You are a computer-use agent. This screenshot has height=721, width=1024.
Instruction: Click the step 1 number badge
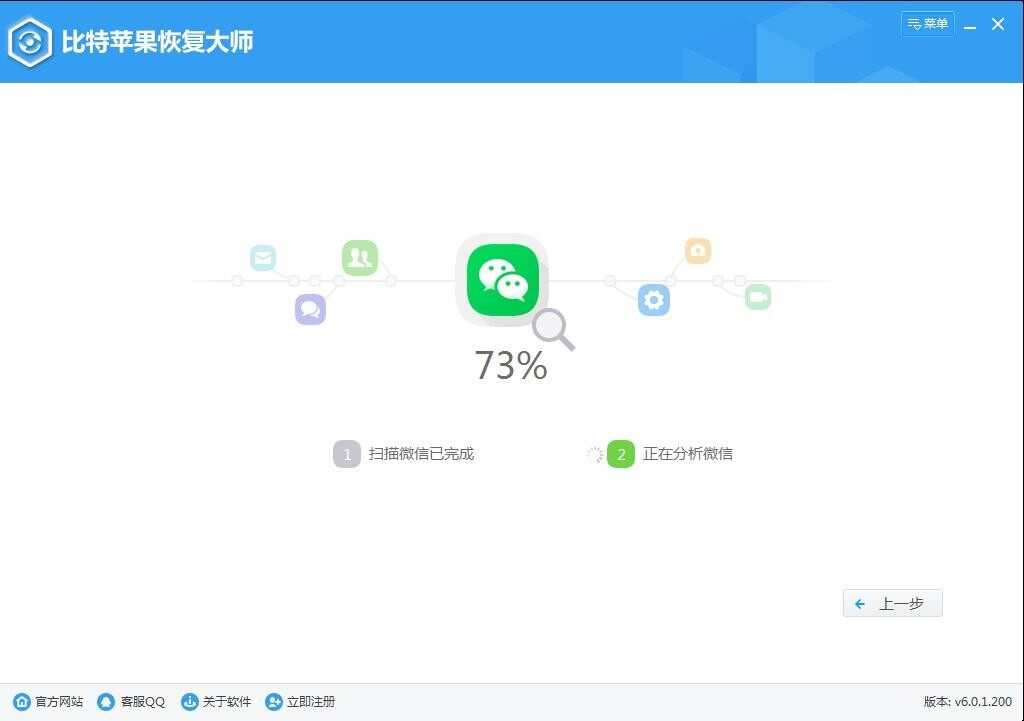(347, 454)
